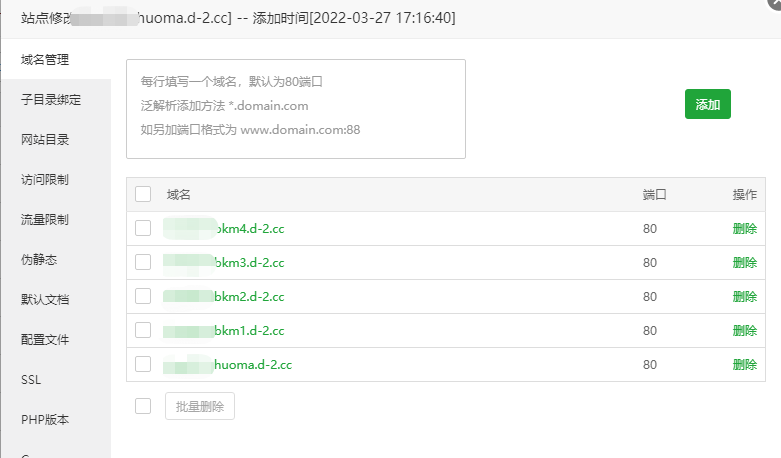This screenshot has height=458, width=781.
Task: Tick the checkbox beside bkm2.d-2.cc
Action: (143, 296)
